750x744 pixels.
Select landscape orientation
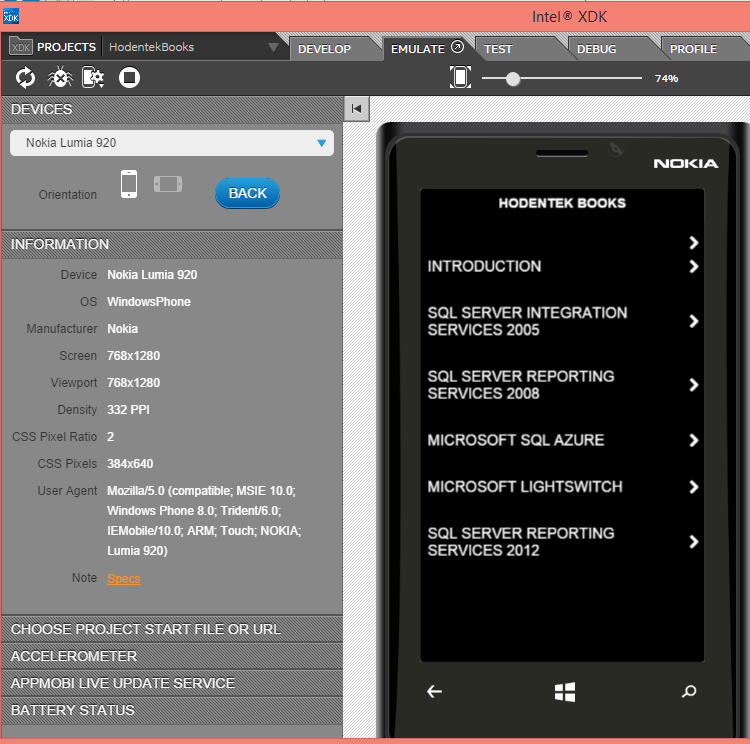pos(168,184)
